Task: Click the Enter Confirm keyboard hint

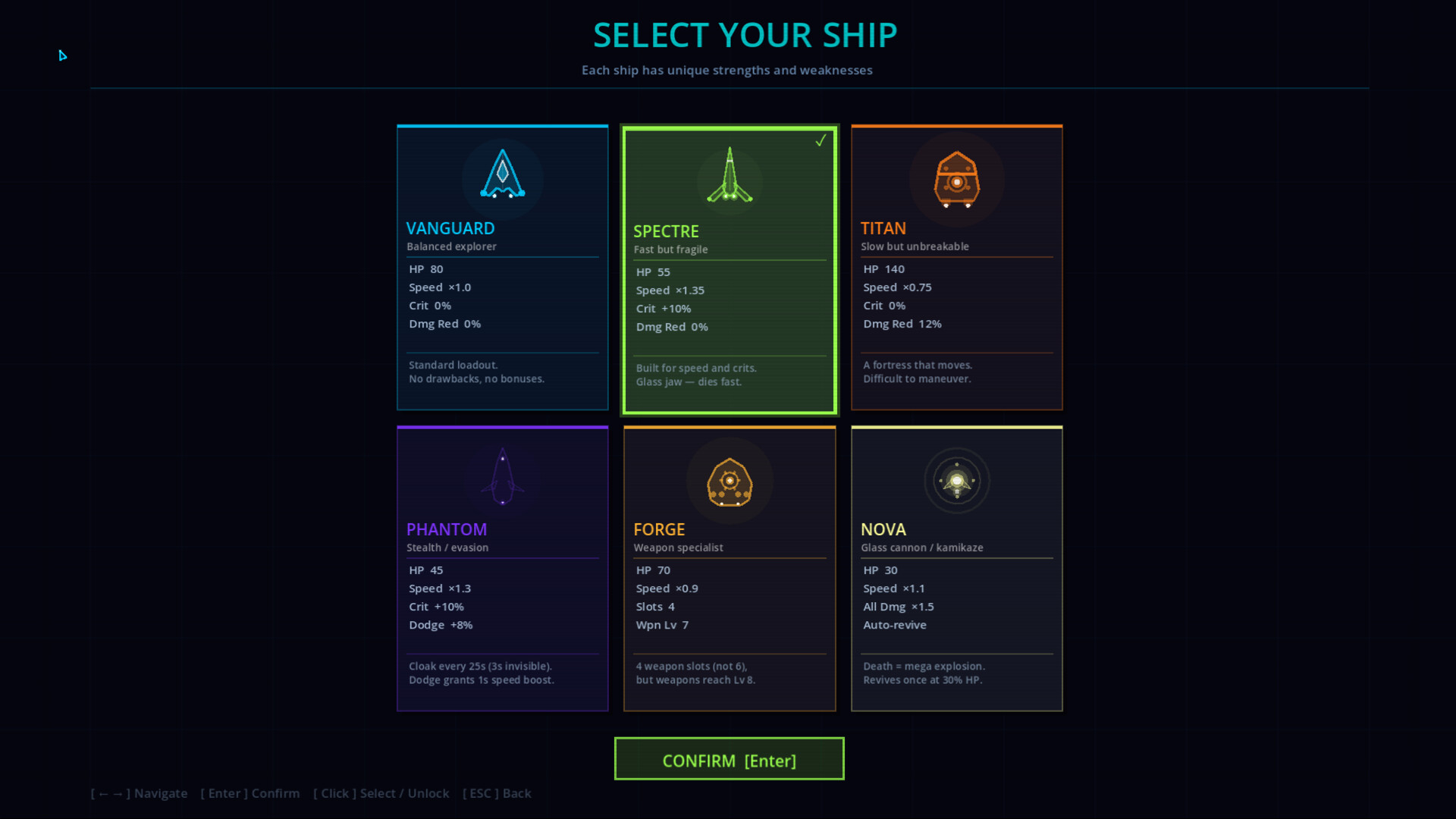Action: pos(250,793)
